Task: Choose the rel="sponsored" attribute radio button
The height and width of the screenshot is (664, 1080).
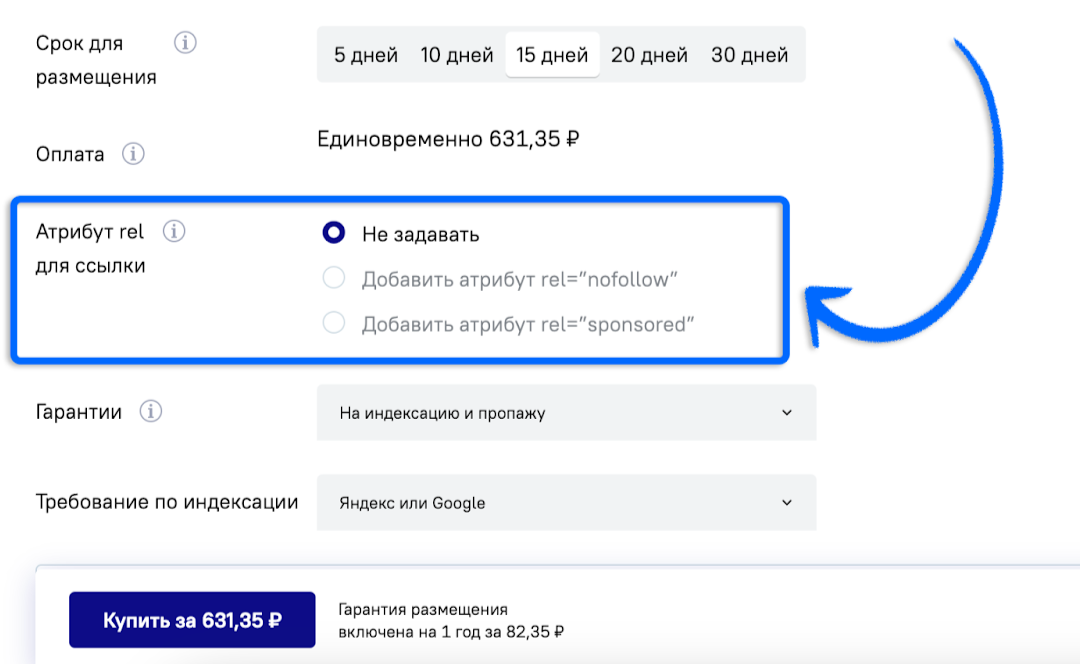Action: pos(334,323)
